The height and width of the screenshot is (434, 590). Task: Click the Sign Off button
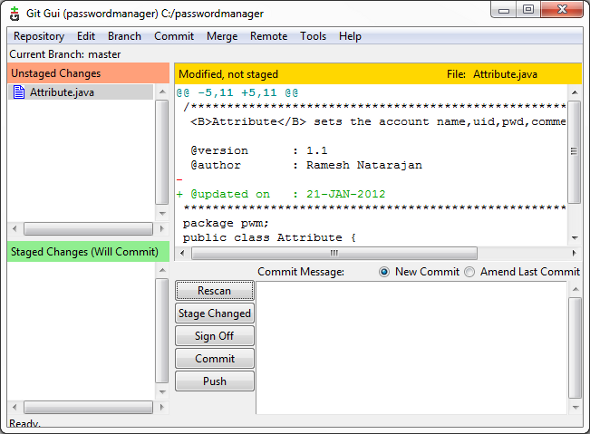pos(214,336)
